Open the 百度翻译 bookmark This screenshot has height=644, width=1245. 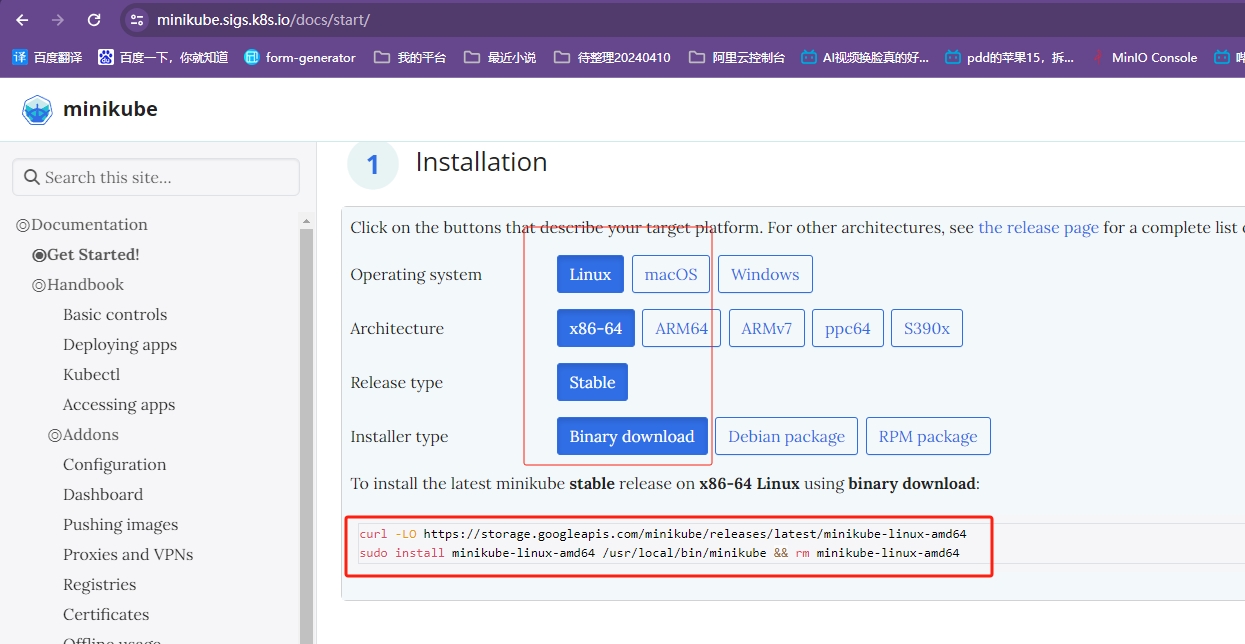(x=47, y=58)
